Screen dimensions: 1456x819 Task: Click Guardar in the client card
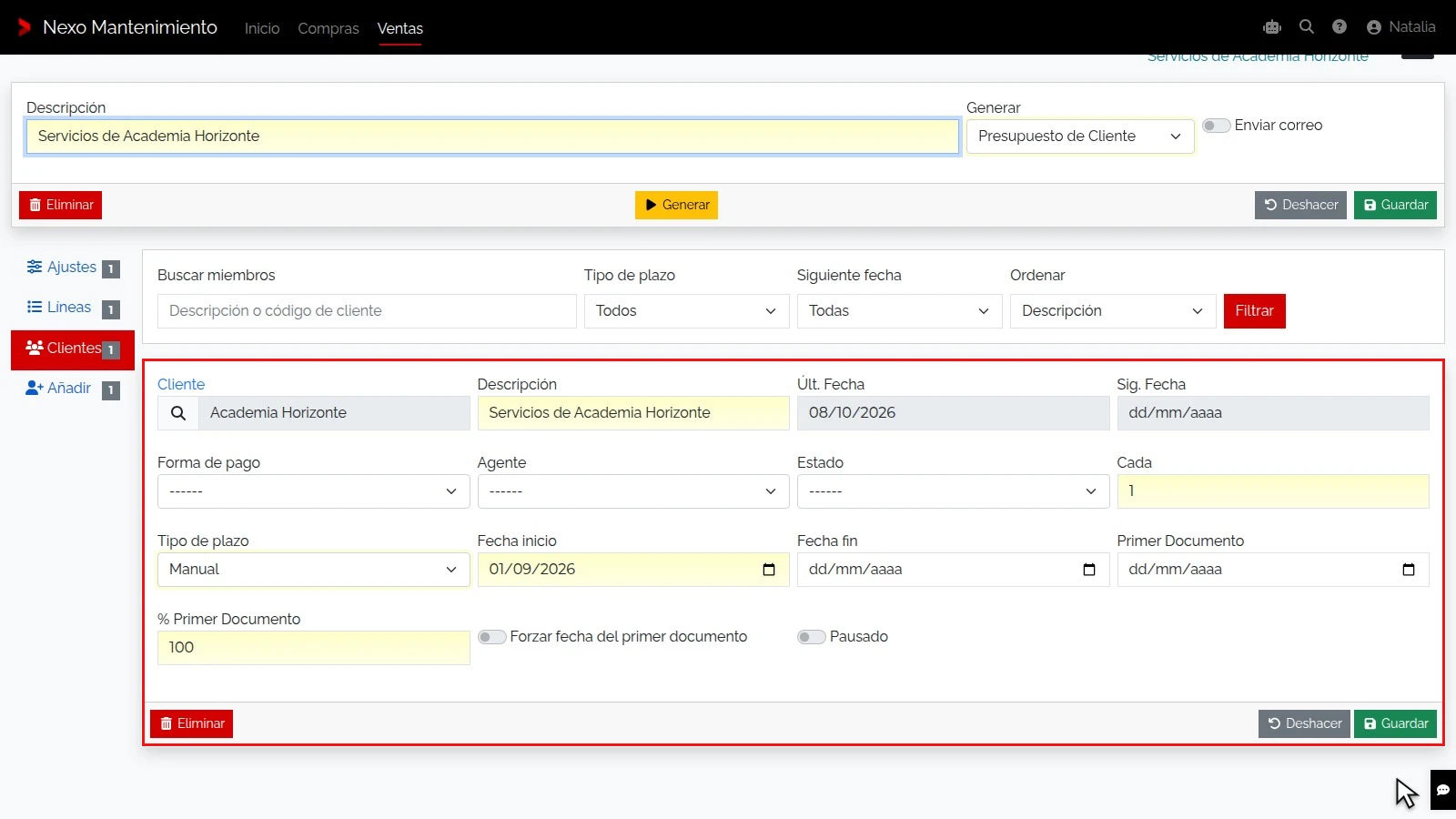point(1395,723)
